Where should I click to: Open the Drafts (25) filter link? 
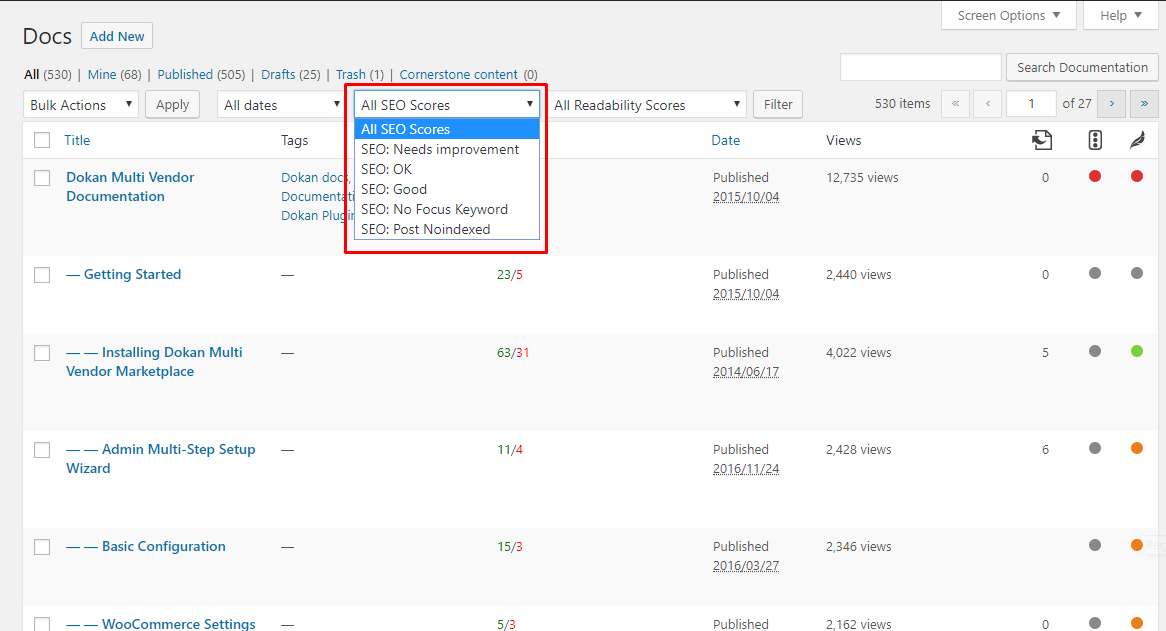point(291,74)
